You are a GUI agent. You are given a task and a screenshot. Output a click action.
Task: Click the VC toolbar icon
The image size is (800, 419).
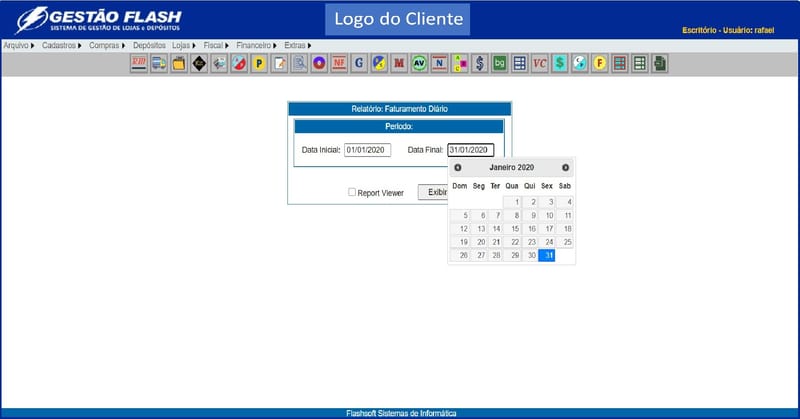click(540, 64)
